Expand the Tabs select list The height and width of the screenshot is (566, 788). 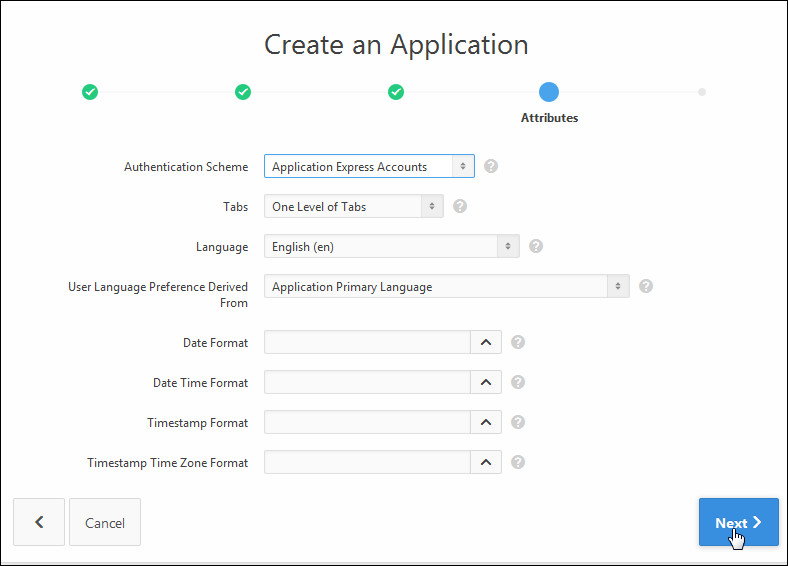(x=354, y=207)
